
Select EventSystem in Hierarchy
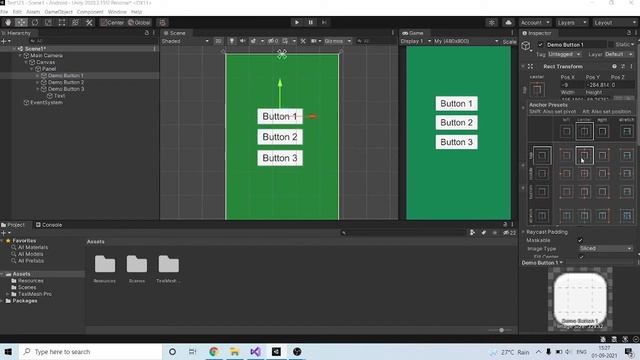46,102
